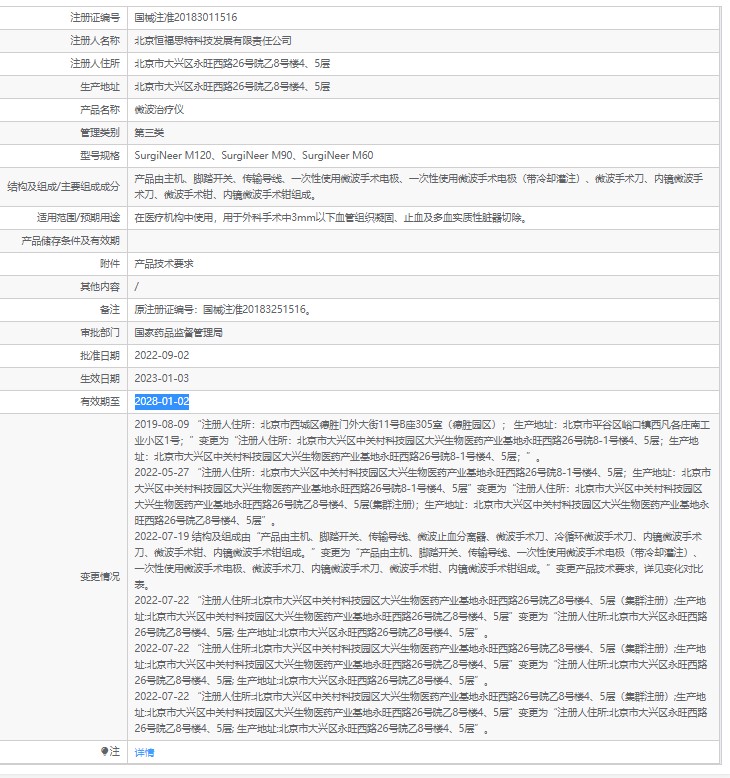Click approval date 2022-09-02
This screenshot has height=778, width=730.
162,355
